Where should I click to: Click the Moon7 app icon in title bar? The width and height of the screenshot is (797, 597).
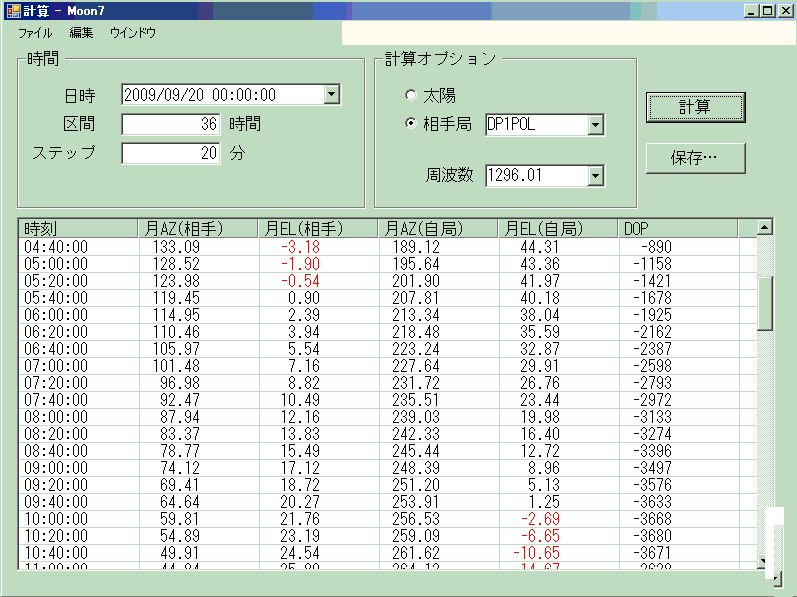(x=13, y=11)
